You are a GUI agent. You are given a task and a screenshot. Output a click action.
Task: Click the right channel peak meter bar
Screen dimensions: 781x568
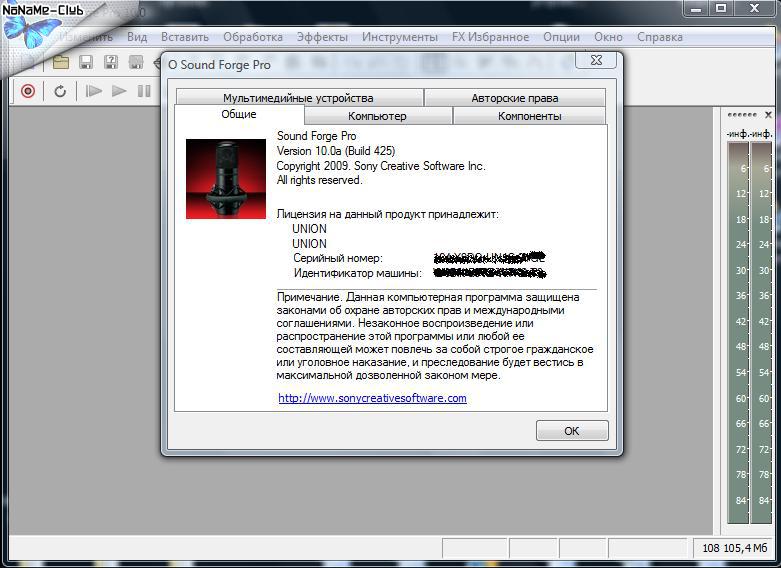761,332
